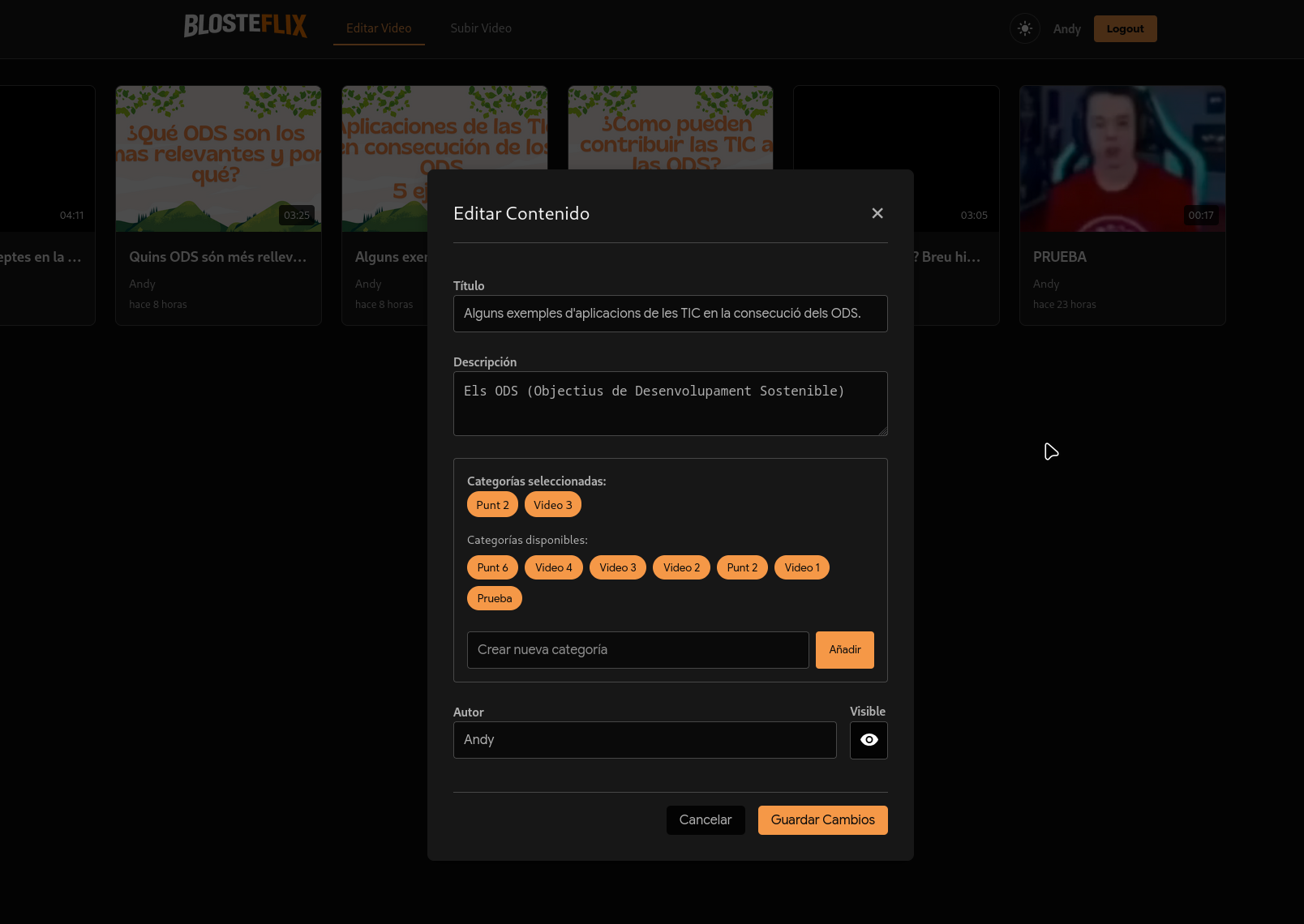Remove selected category Punt 2
This screenshot has height=924, width=1304.
492,505
